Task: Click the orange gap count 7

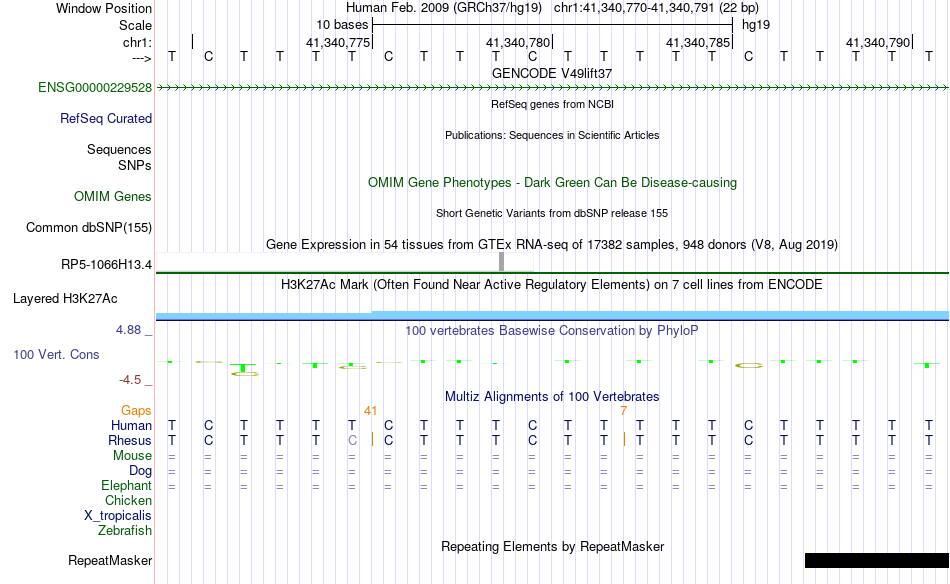Action: [x=623, y=411]
